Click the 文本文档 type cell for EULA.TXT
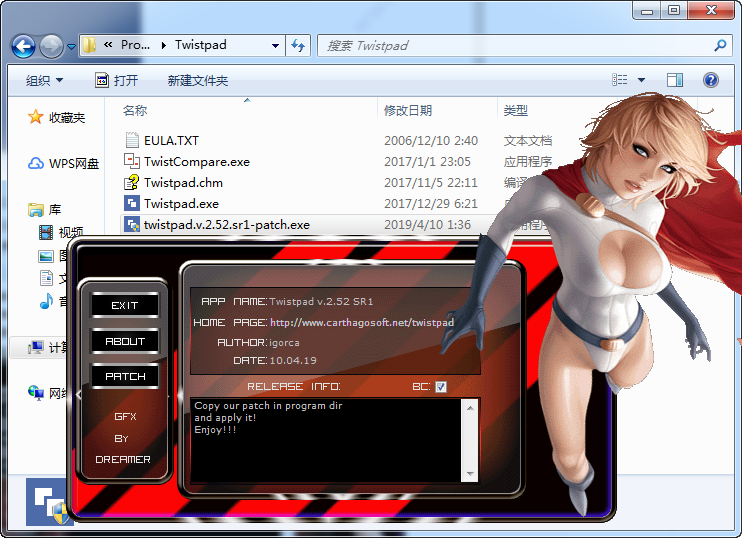The image size is (742, 538). (528, 141)
